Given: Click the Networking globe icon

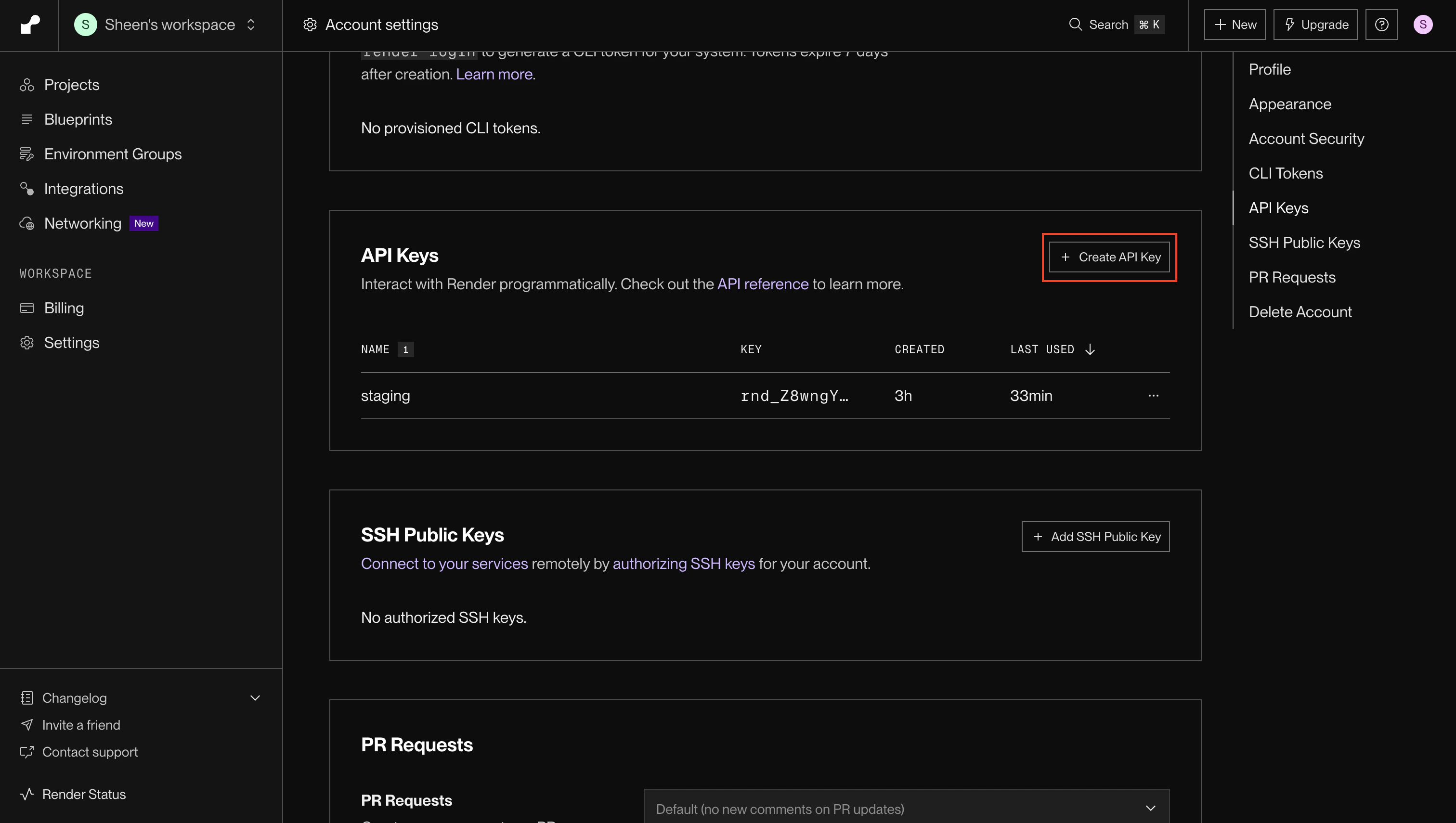Looking at the screenshot, I should point(26,223).
